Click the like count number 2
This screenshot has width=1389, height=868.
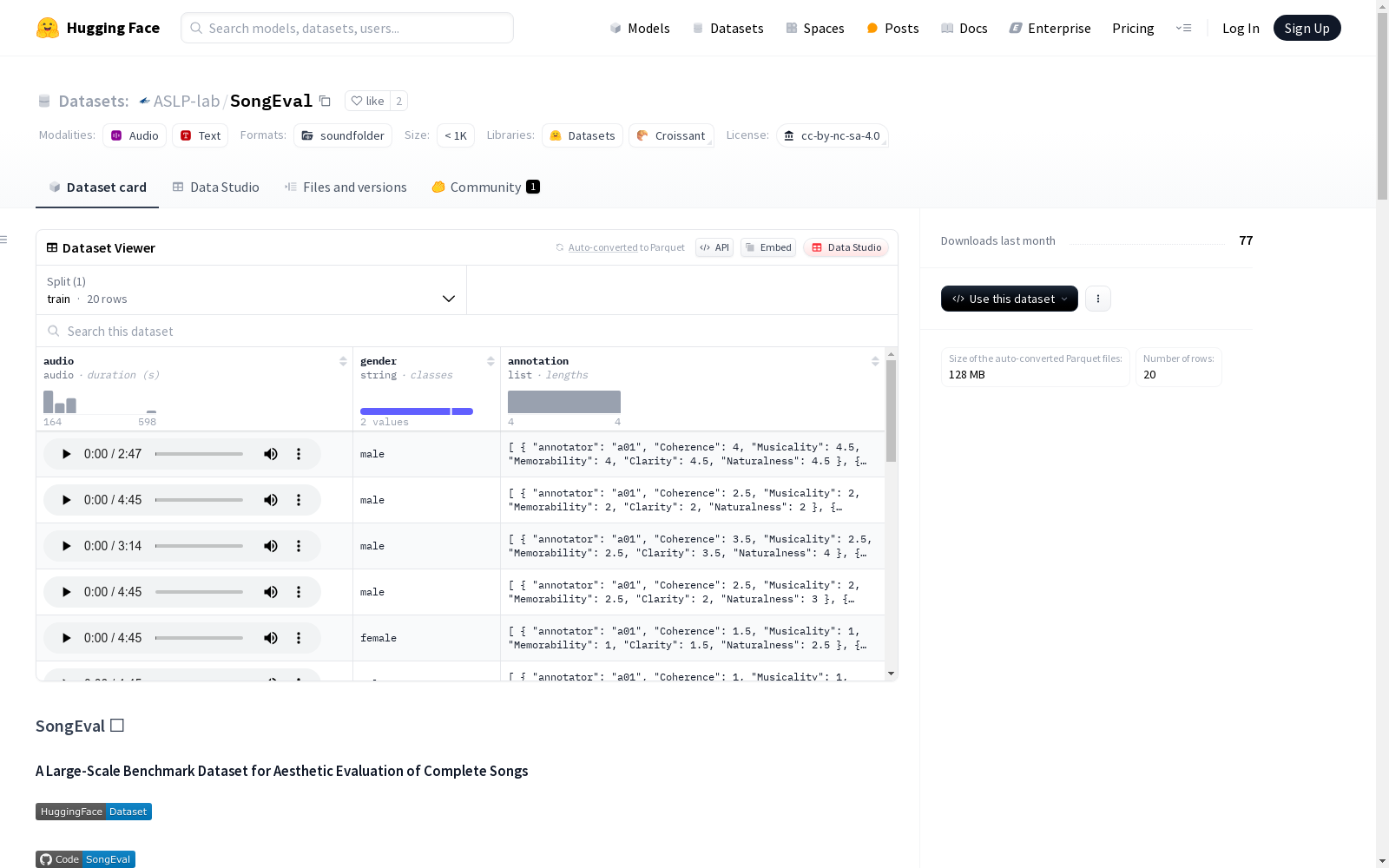[399, 101]
